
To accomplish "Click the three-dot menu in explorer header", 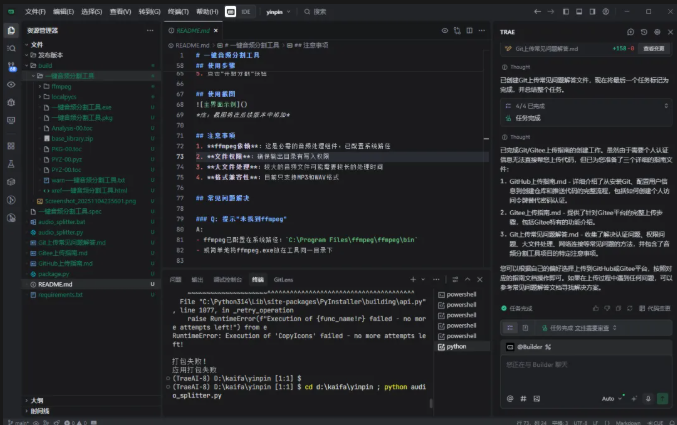I will pos(151,31).
